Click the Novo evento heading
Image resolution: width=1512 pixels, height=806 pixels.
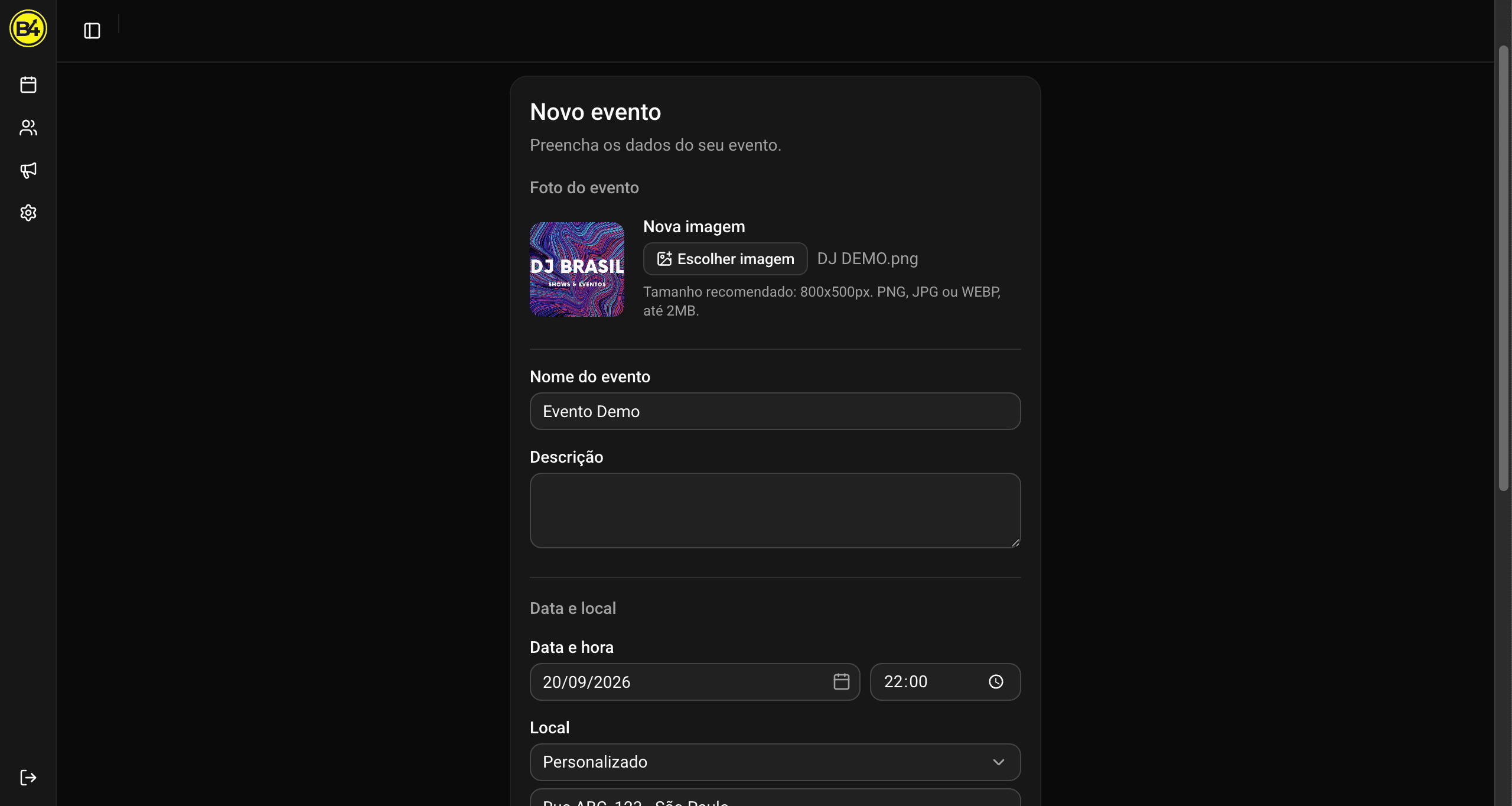pyautogui.click(x=595, y=112)
